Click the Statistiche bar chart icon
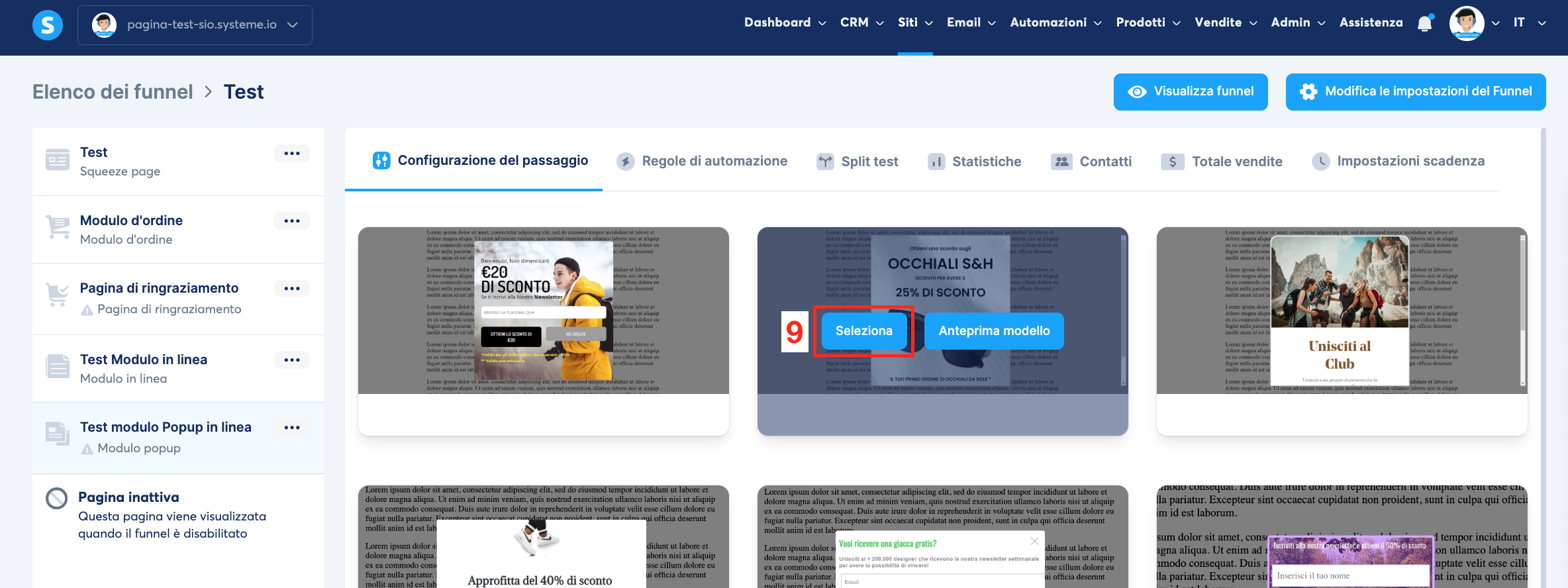Screen dimensions: 1568x588 pyautogui.click(x=936, y=162)
